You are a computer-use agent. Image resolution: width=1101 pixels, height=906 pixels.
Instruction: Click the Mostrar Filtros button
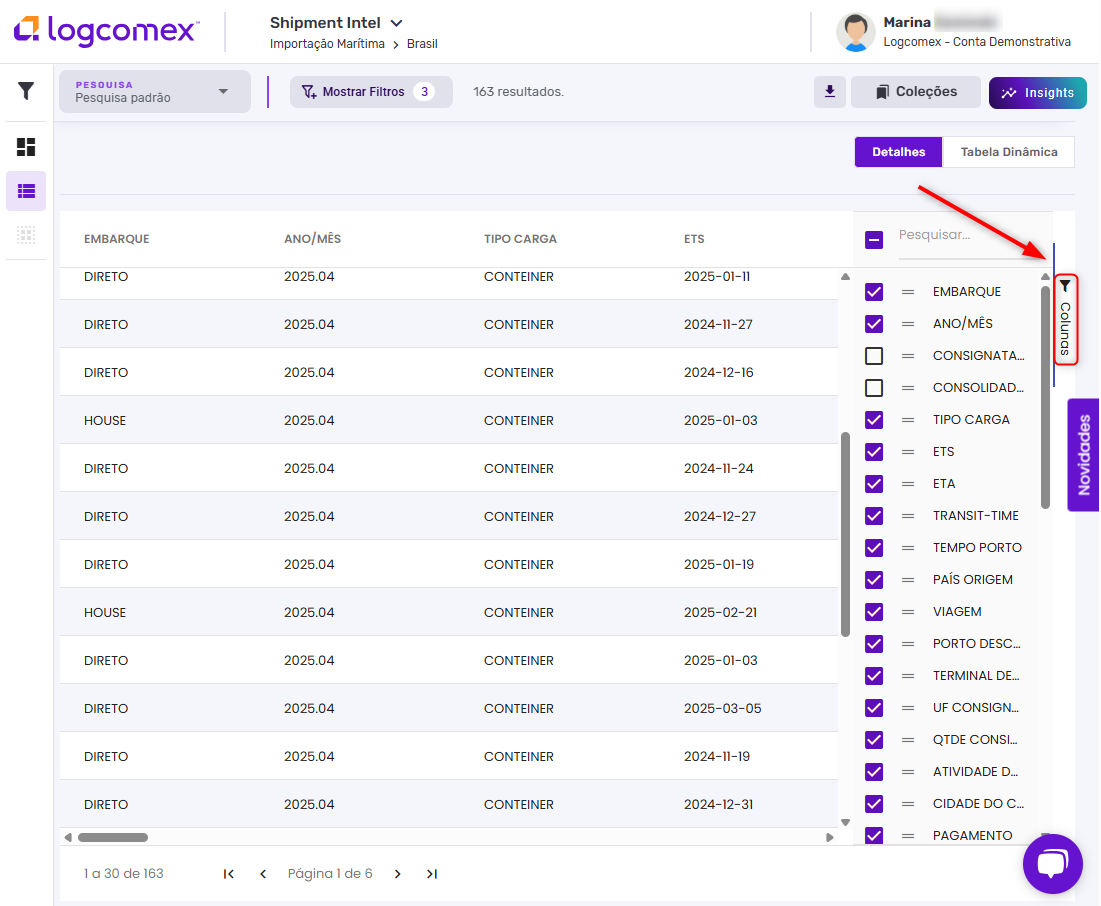[x=370, y=92]
